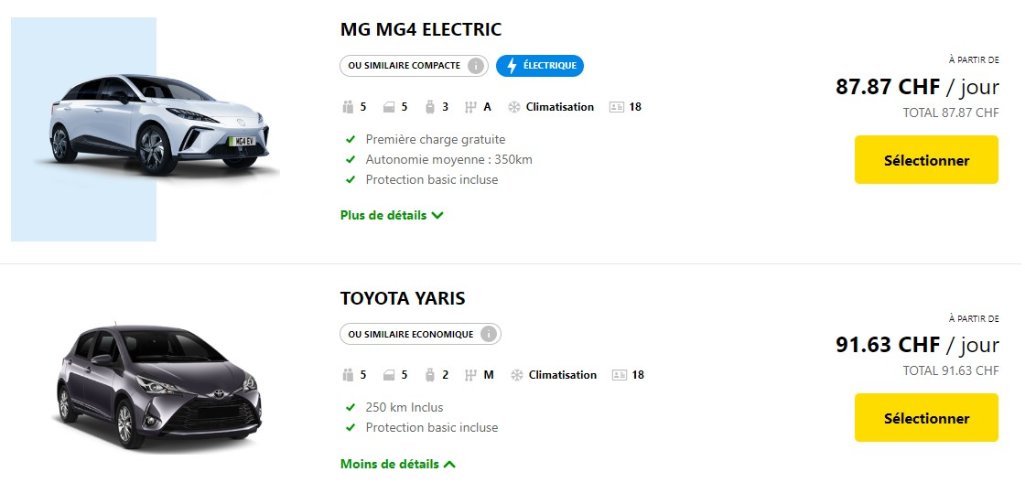This screenshot has height=504, width=1025.
Task: Click the doors icon for MG4 Electric
Action: point(390,107)
